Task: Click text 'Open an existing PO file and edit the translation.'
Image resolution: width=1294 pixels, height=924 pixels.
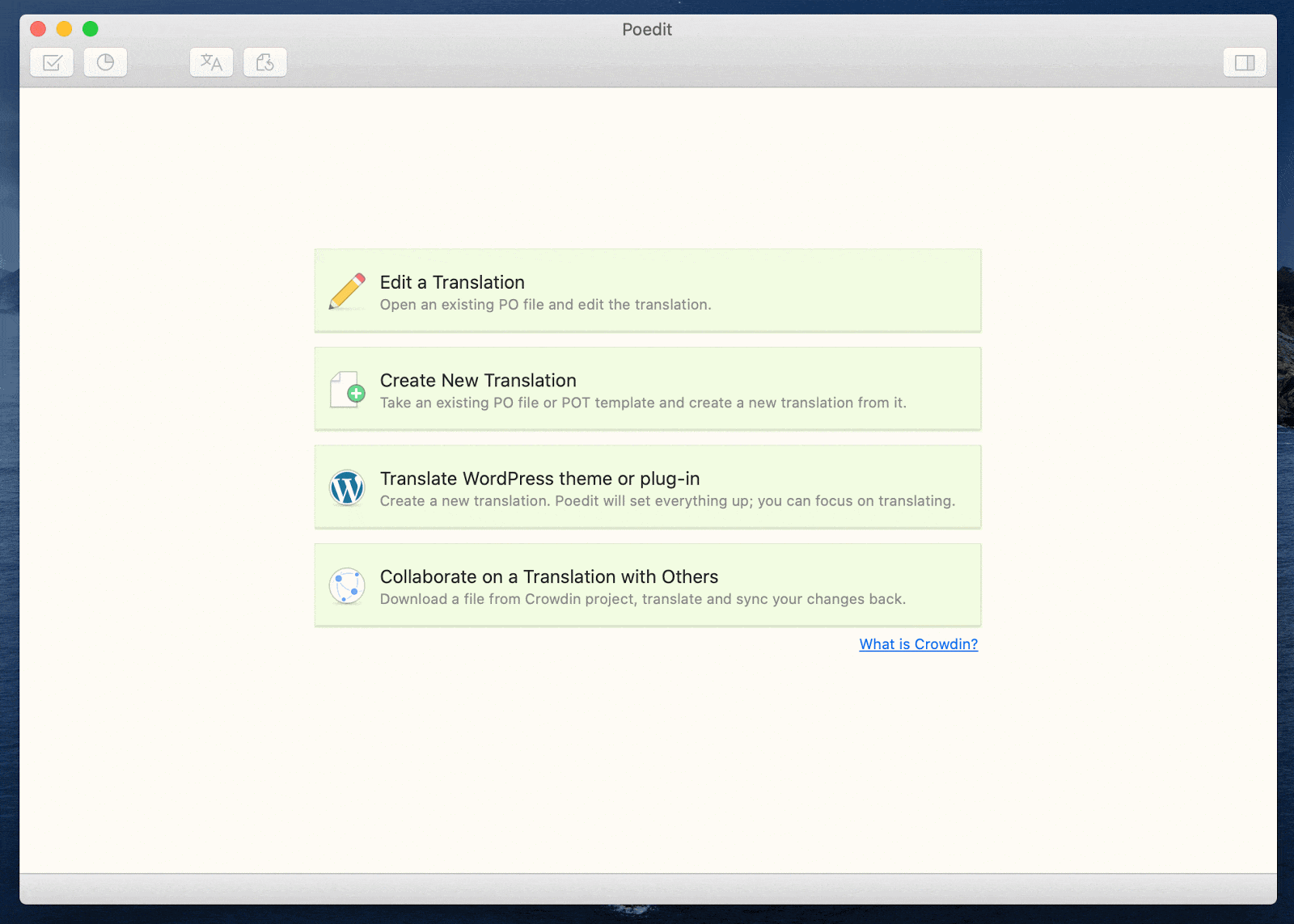Action: tap(546, 305)
